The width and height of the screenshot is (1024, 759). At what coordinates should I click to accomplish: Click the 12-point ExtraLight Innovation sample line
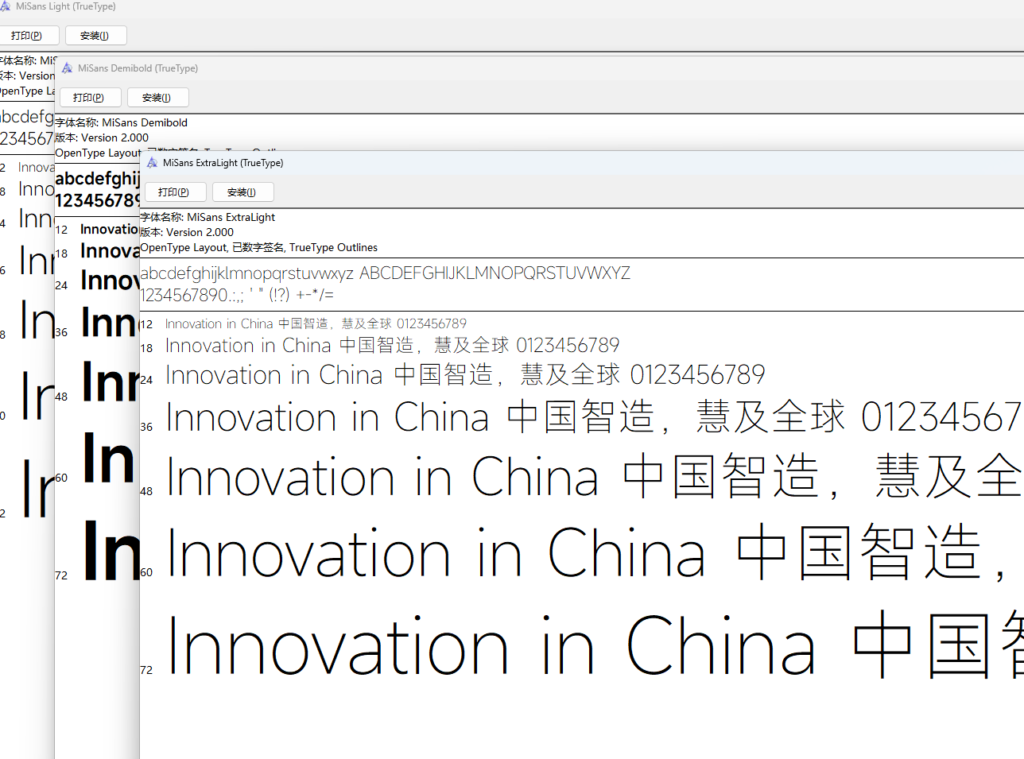315,324
